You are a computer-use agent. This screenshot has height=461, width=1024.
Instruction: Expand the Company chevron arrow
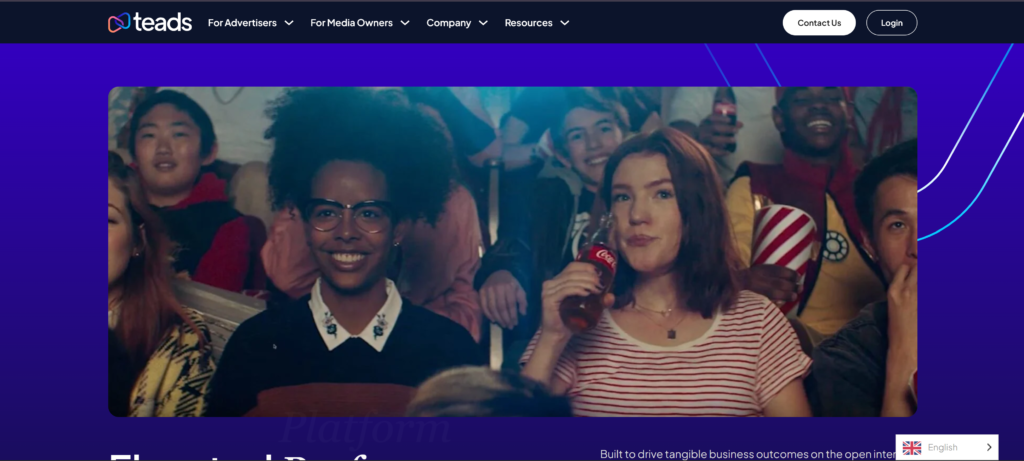483,23
